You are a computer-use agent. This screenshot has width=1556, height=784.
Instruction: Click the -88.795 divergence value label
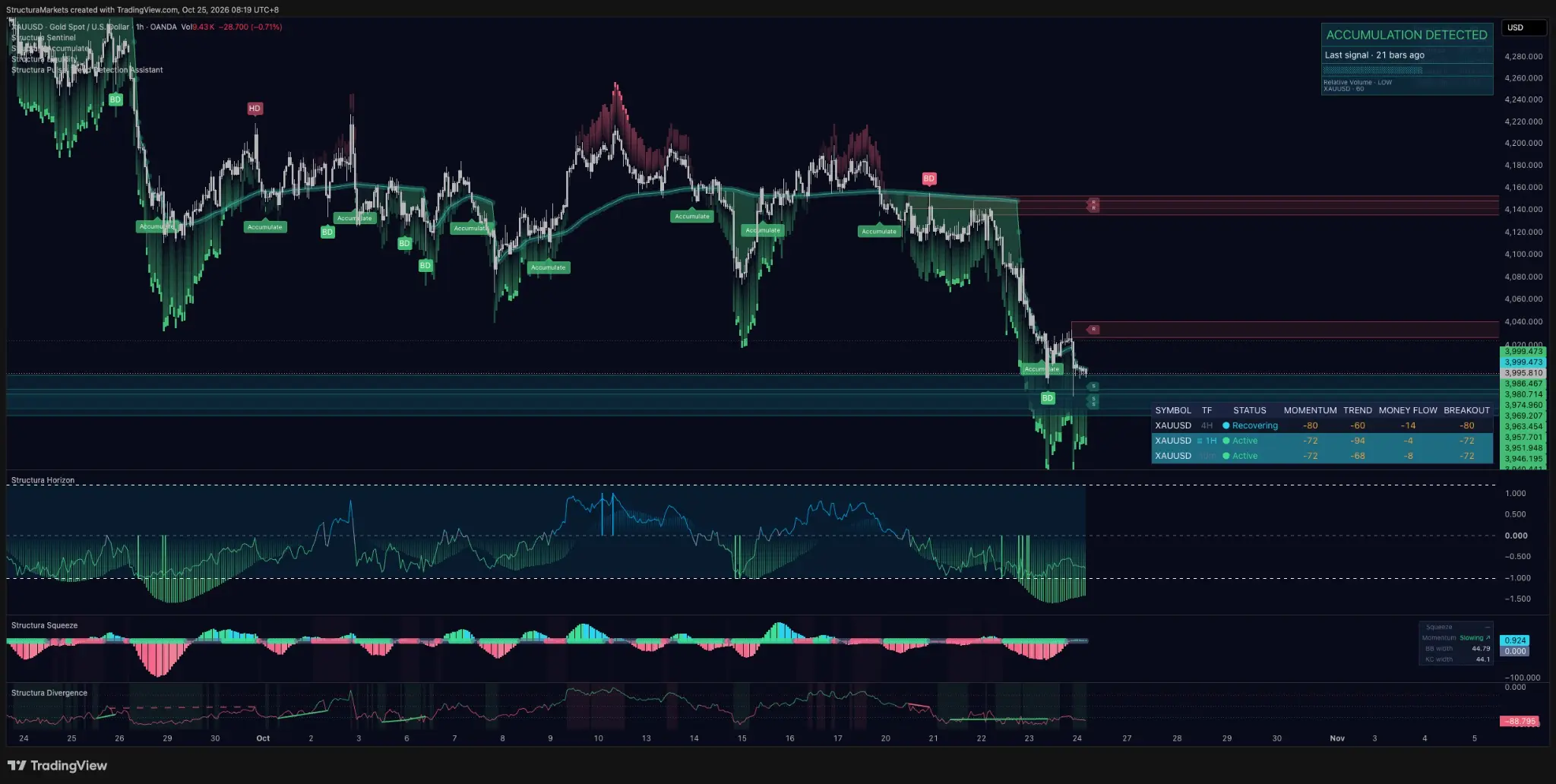pos(1521,722)
